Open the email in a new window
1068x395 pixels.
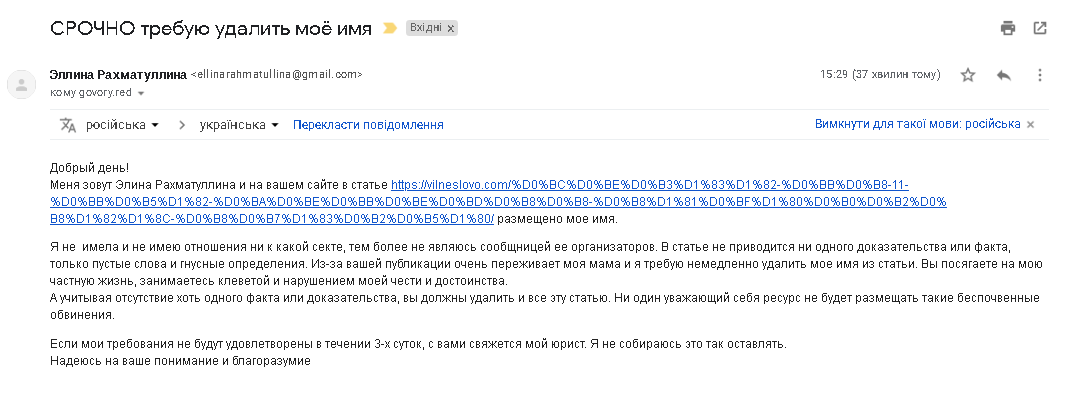[1040, 28]
